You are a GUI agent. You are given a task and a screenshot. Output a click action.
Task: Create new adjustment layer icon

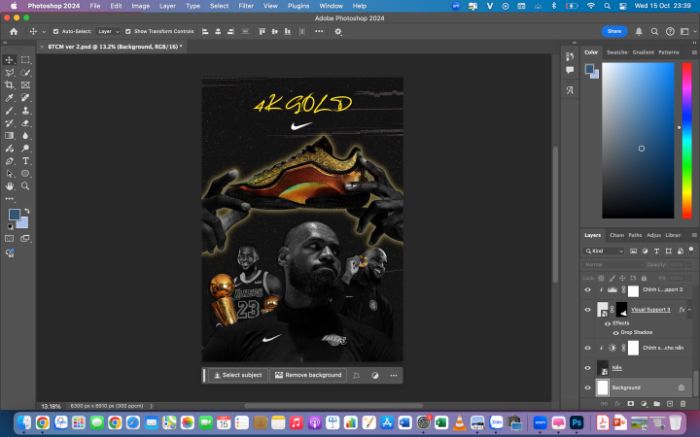click(643, 404)
